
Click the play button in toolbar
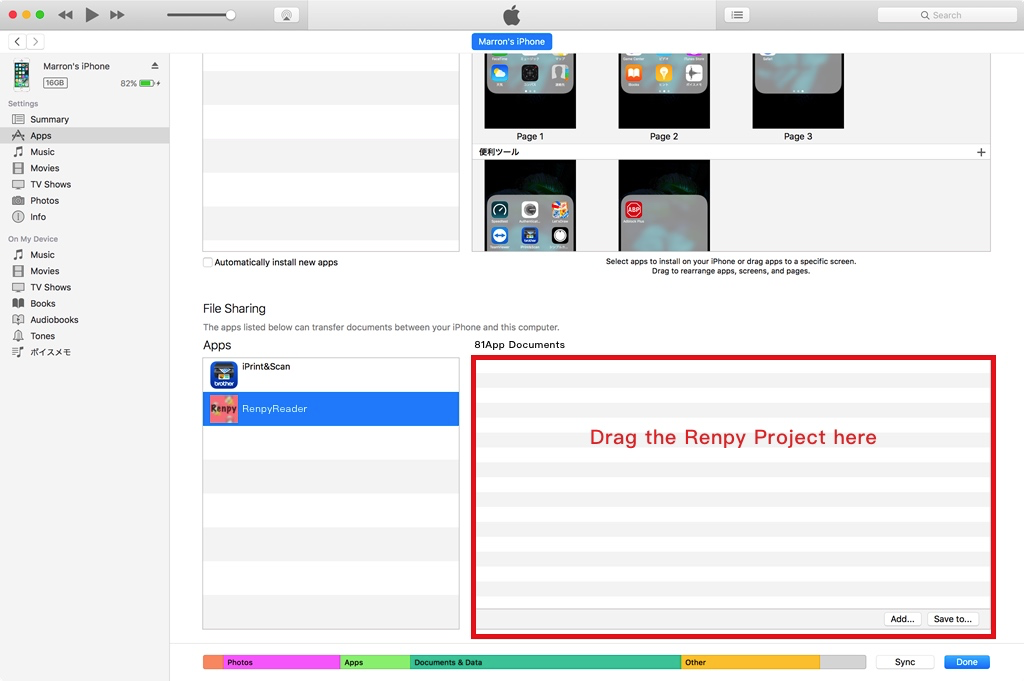pyautogui.click(x=92, y=15)
